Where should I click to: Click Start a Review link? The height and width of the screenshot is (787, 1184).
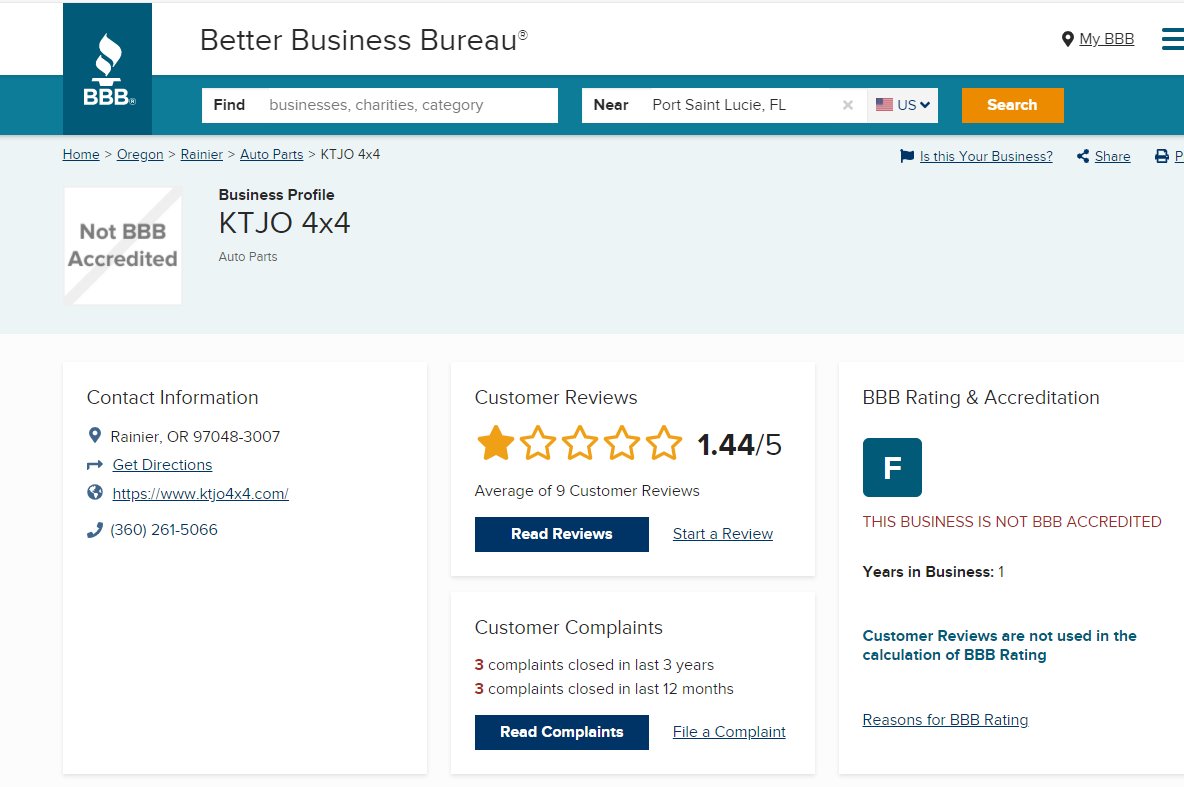point(723,534)
